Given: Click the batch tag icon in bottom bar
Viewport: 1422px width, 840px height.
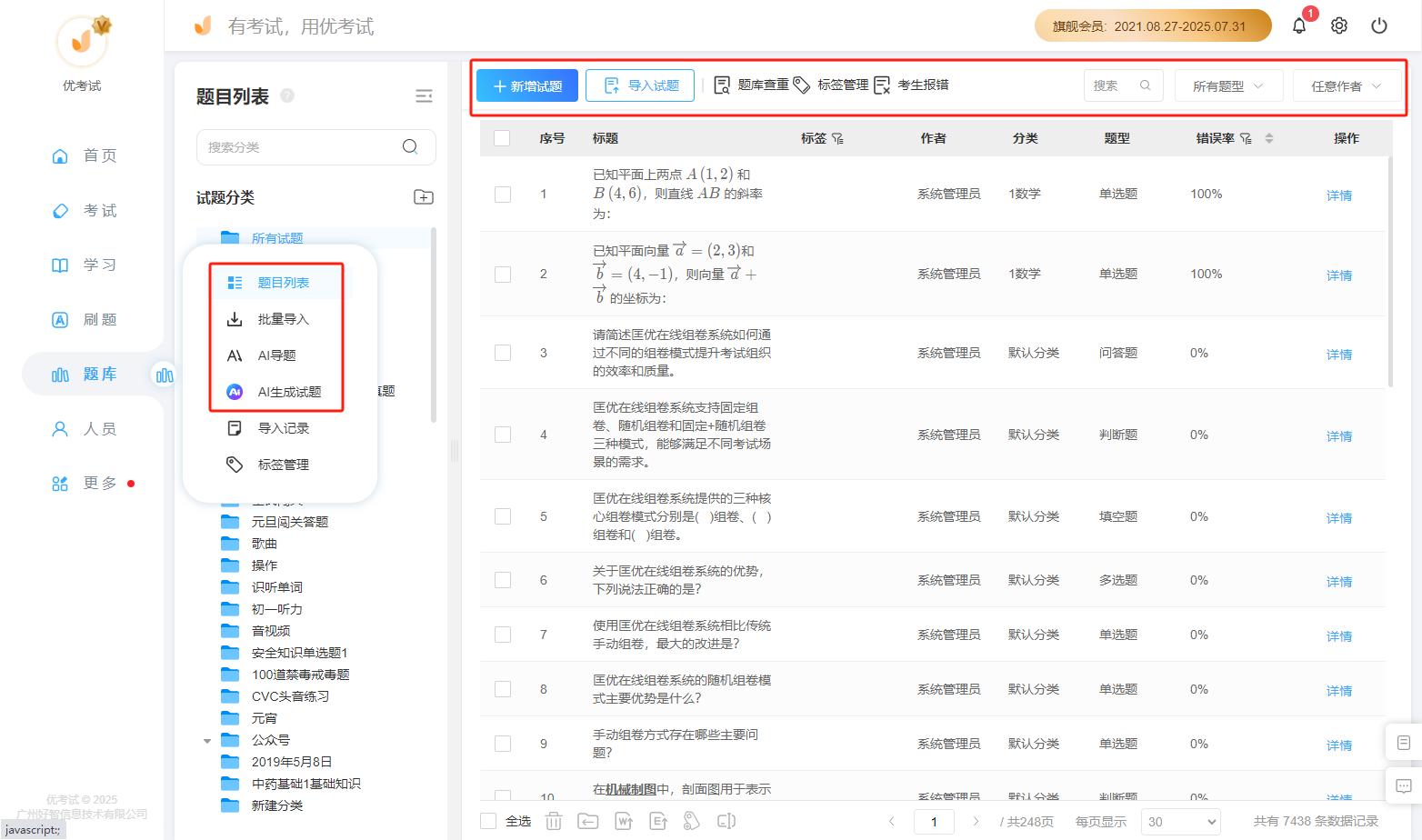Looking at the screenshot, I should [692, 821].
